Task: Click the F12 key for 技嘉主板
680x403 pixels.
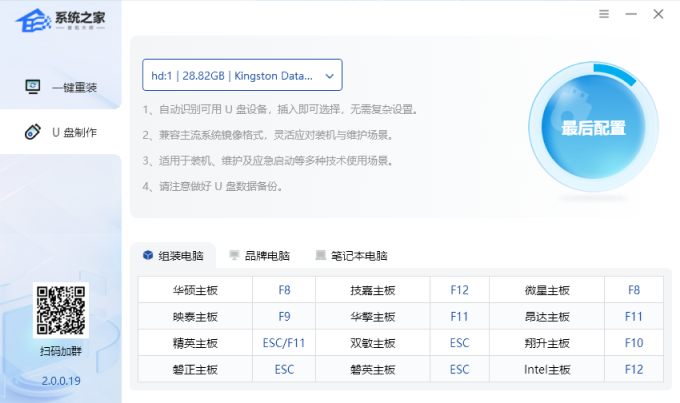Action: 460,290
